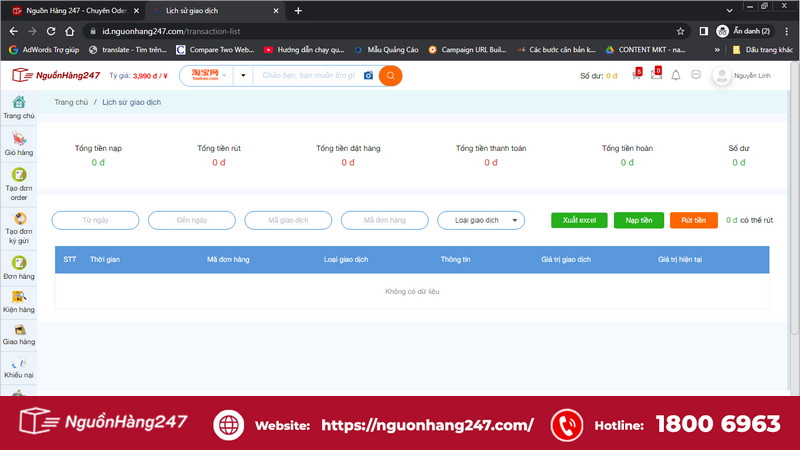The width and height of the screenshot is (800, 450).
Task: Open Giỏ hàng in the sidebar
Action: coord(19,144)
